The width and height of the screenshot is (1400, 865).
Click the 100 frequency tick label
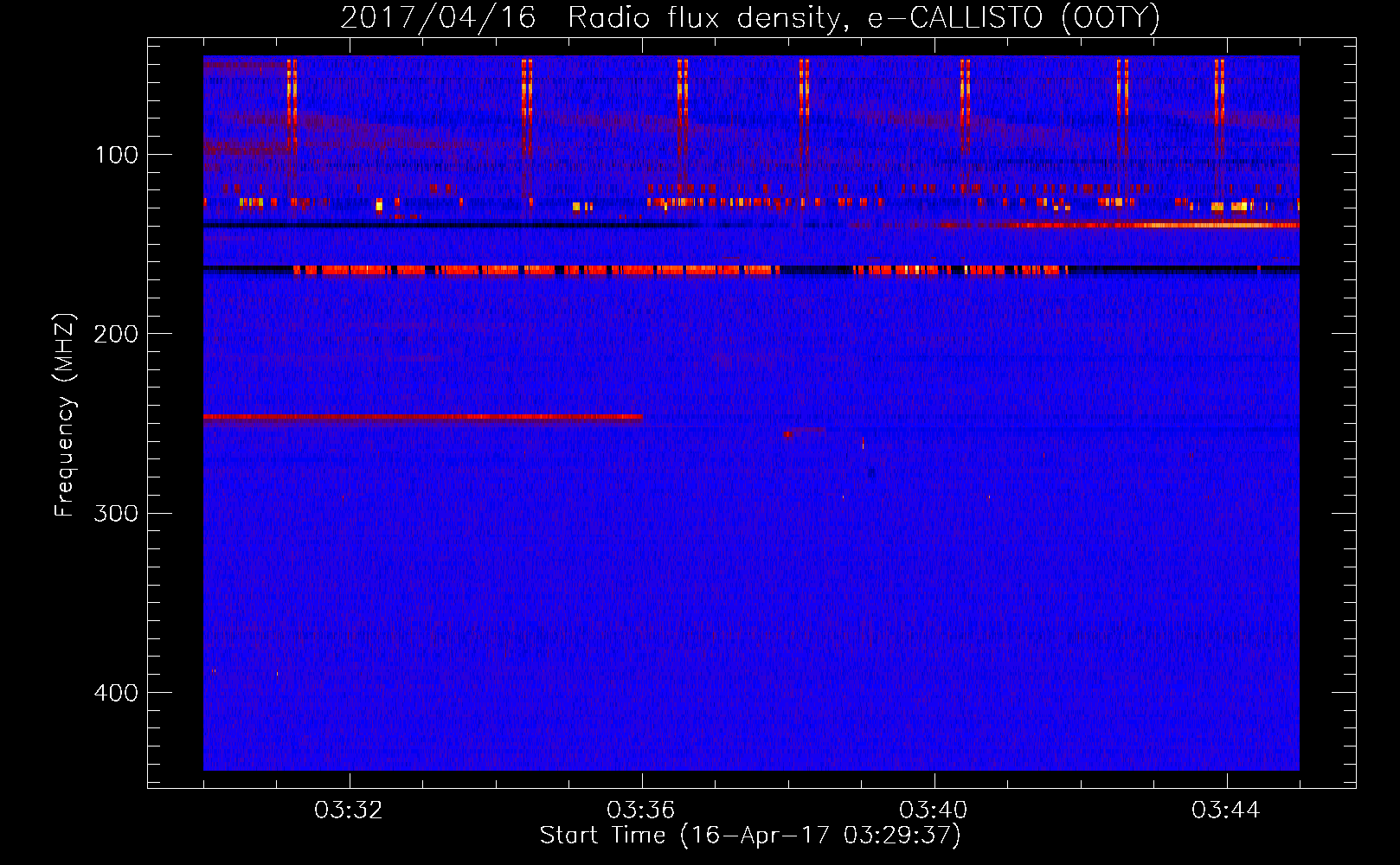click(x=117, y=155)
